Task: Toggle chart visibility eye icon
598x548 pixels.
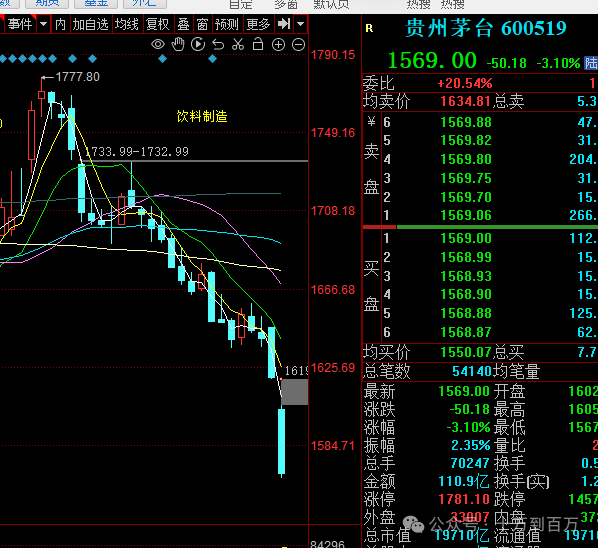Action: pyautogui.click(x=158, y=45)
